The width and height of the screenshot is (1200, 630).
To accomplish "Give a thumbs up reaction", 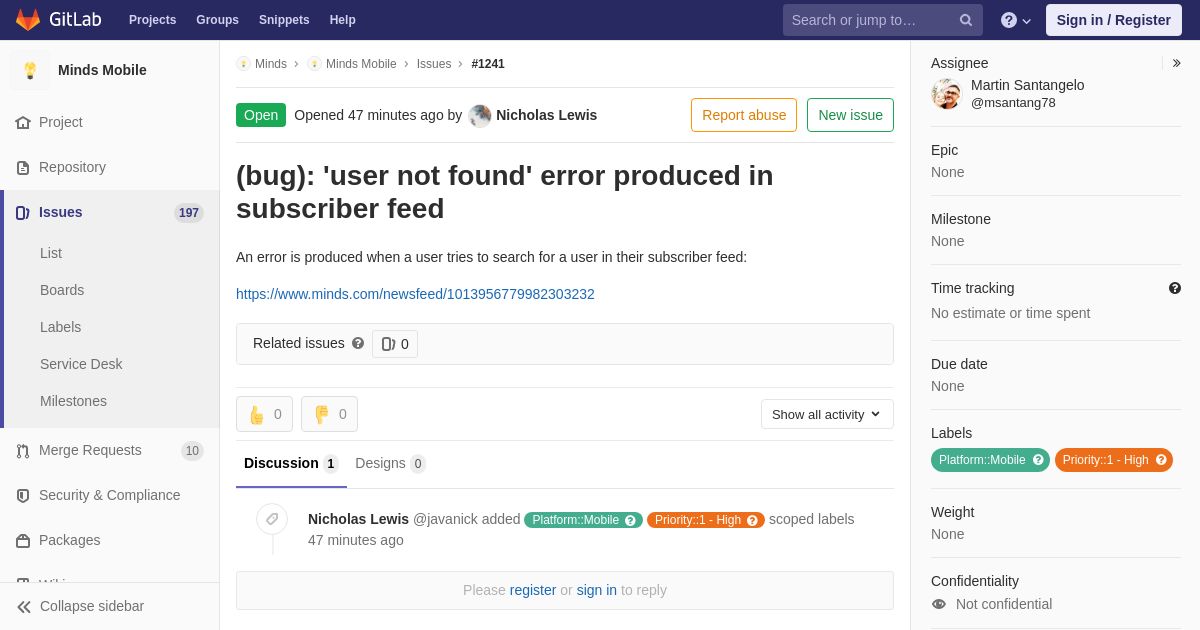I will point(264,414).
